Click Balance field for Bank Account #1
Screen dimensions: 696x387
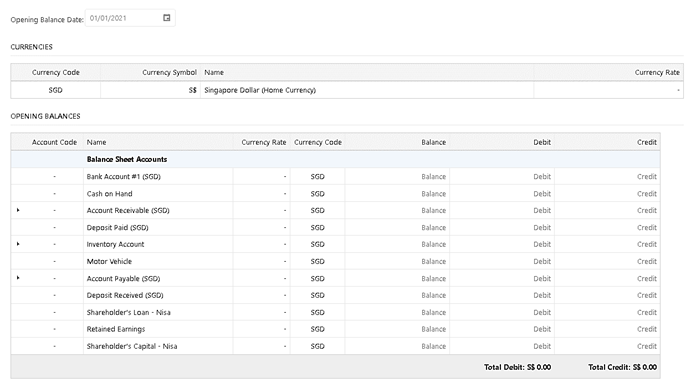pyautogui.click(x=397, y=177)
